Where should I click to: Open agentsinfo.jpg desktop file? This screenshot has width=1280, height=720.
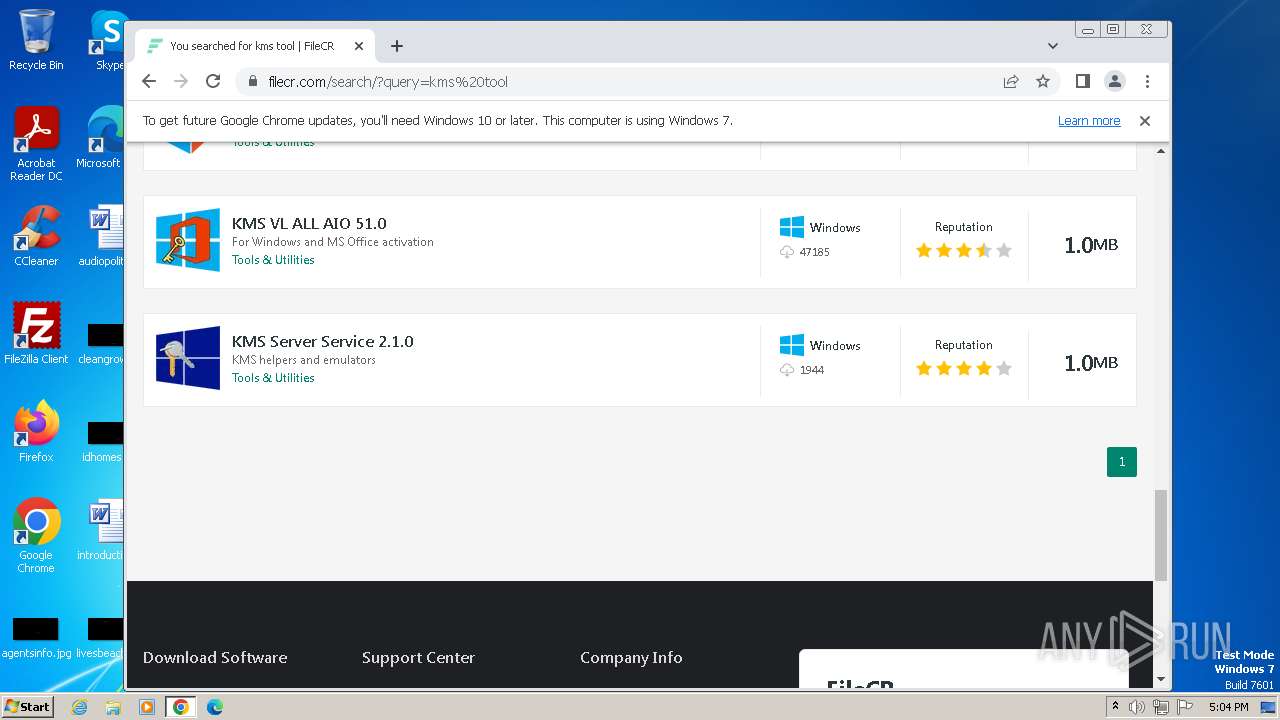[36, 638]
